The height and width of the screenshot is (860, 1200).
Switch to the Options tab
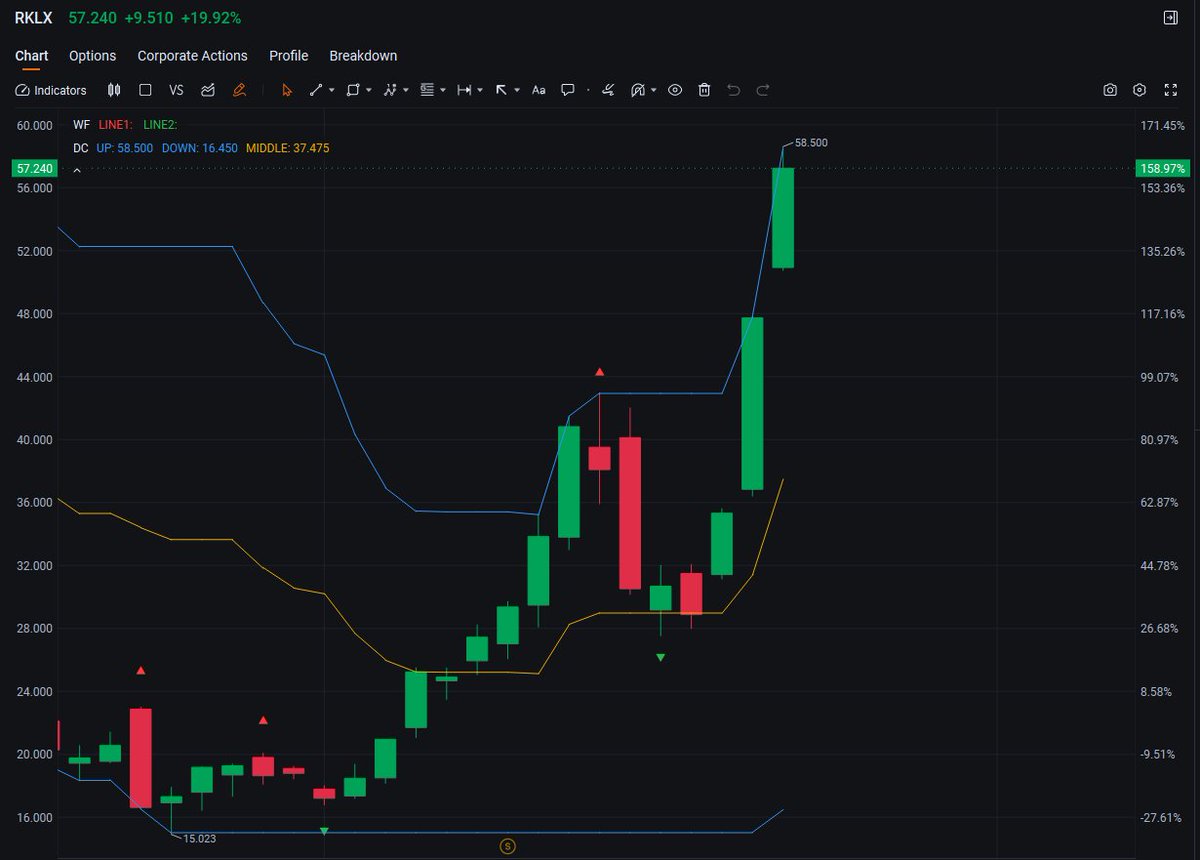[92, 56]
